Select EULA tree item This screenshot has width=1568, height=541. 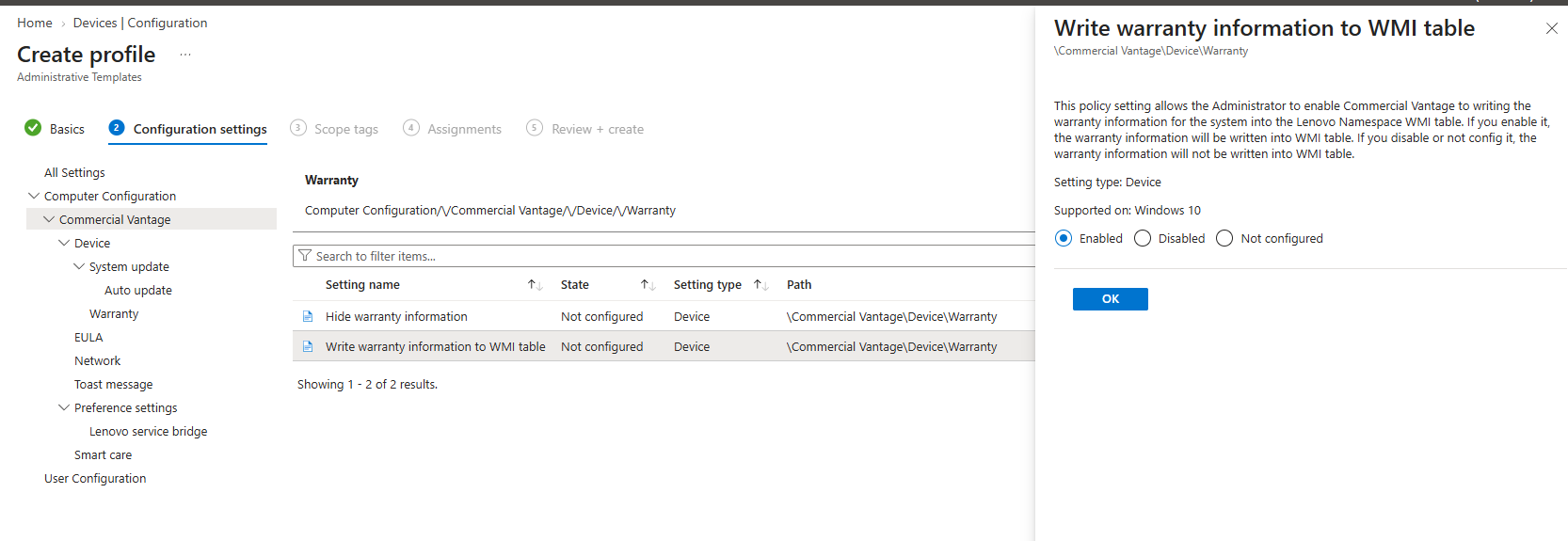(x=88, y=338)
